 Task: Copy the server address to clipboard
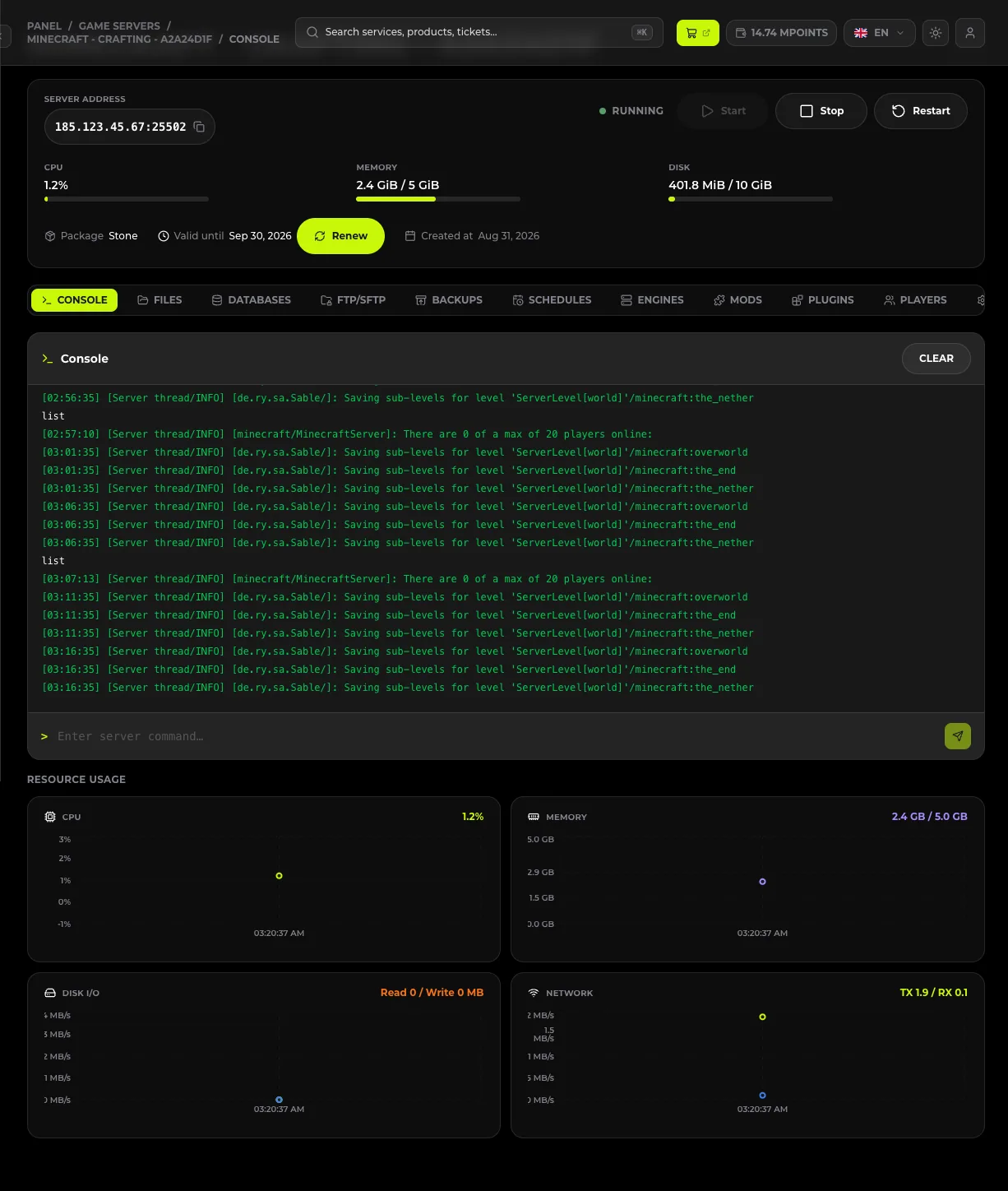(x=199, y=127)
